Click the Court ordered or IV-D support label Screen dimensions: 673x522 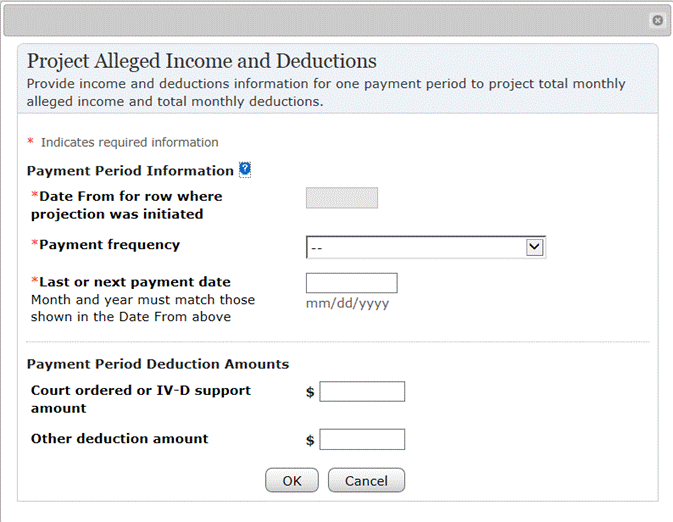140,390
